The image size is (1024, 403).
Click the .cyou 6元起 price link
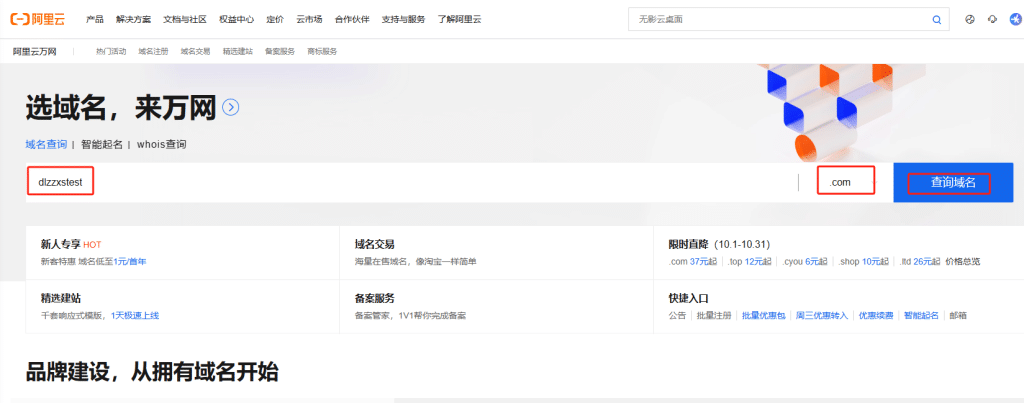pos(806,261)
